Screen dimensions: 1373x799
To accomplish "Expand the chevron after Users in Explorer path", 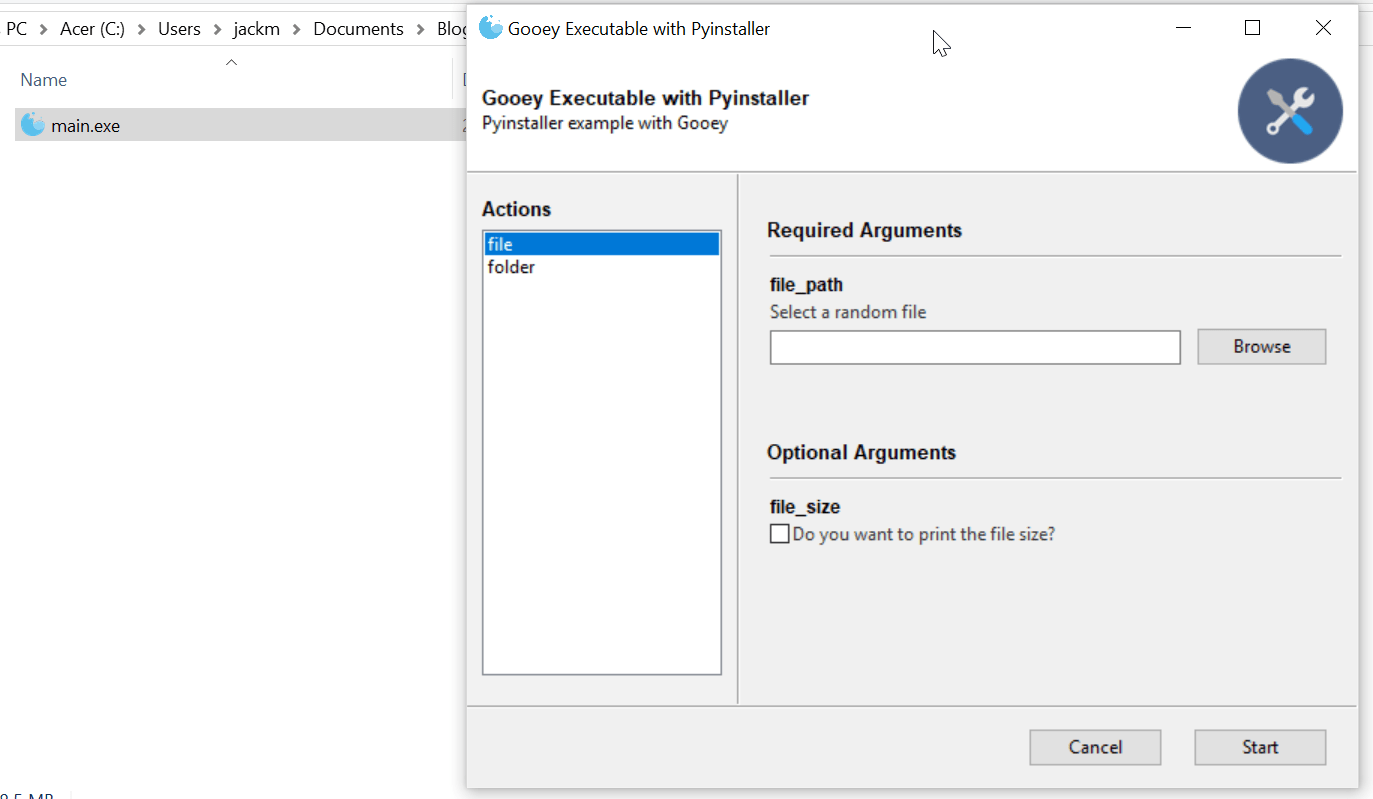I will [217, 29].
